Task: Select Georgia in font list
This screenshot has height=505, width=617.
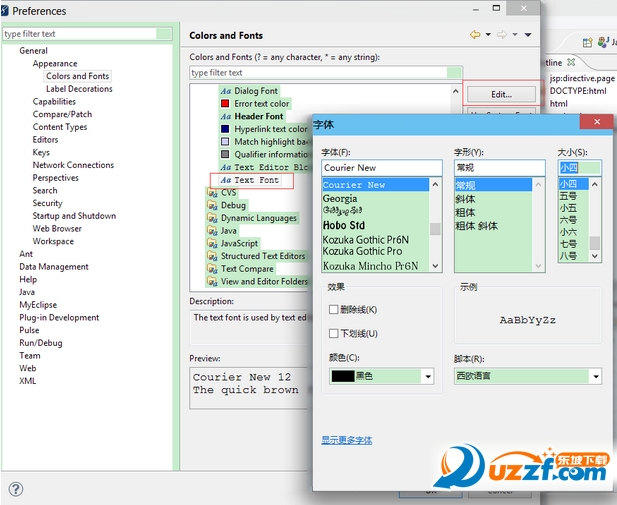Action: click(340, 198)
